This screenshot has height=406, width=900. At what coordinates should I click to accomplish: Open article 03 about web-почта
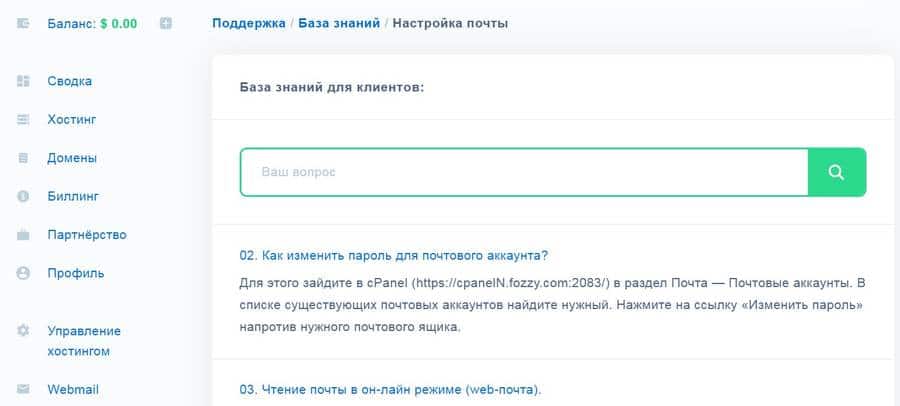pos(390,389)
